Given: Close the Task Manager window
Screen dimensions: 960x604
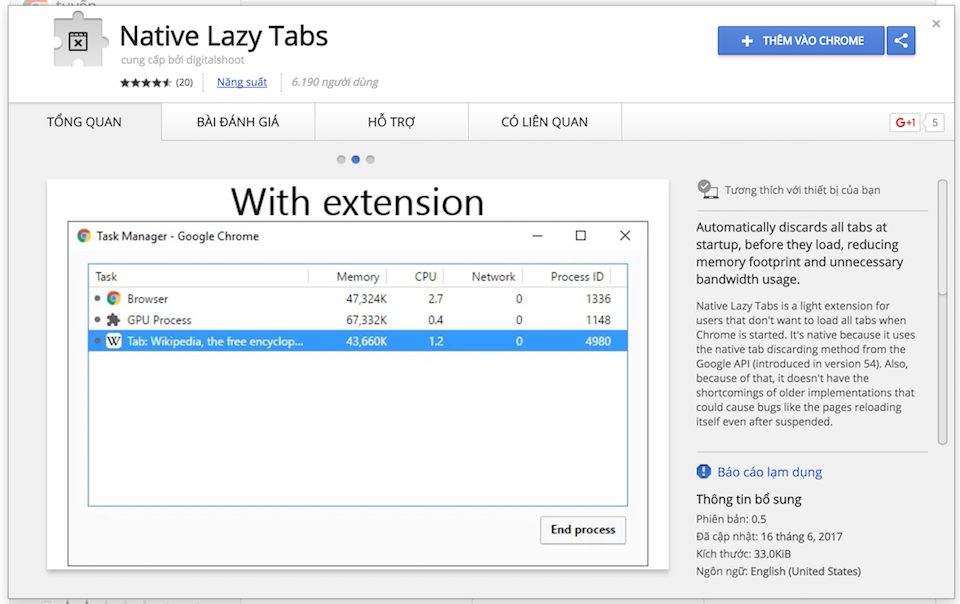Looking at the screenshot, I should coord(624,236).
